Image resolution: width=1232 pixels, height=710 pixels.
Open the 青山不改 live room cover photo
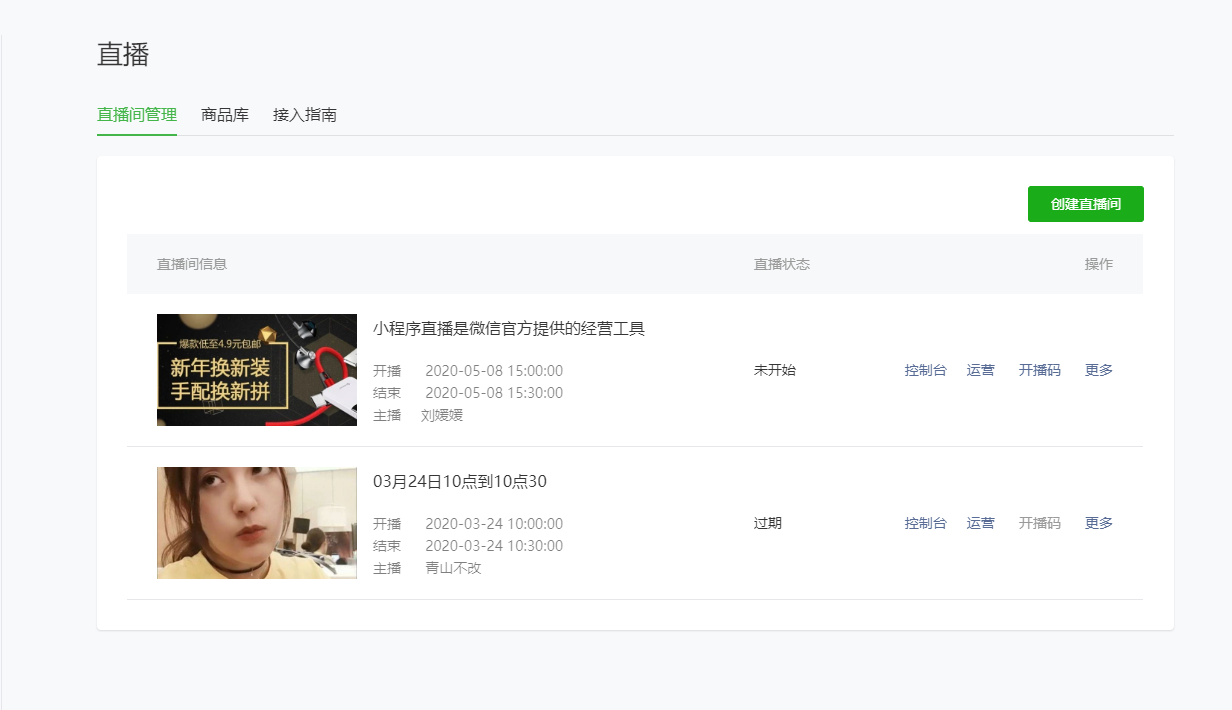tap(256, 523)
